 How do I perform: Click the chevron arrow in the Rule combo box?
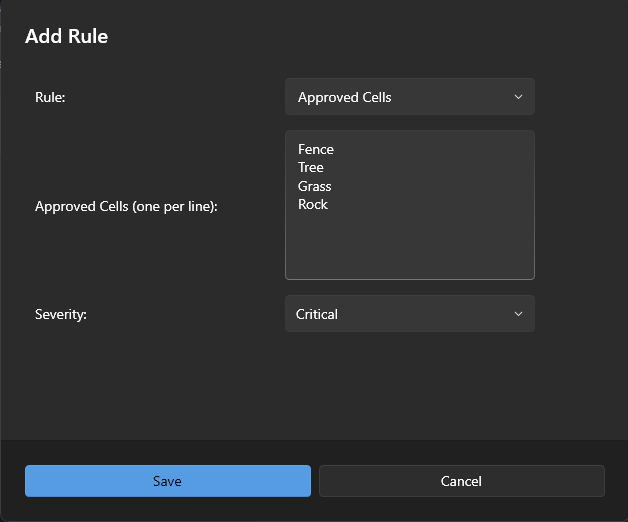point(518,97)
